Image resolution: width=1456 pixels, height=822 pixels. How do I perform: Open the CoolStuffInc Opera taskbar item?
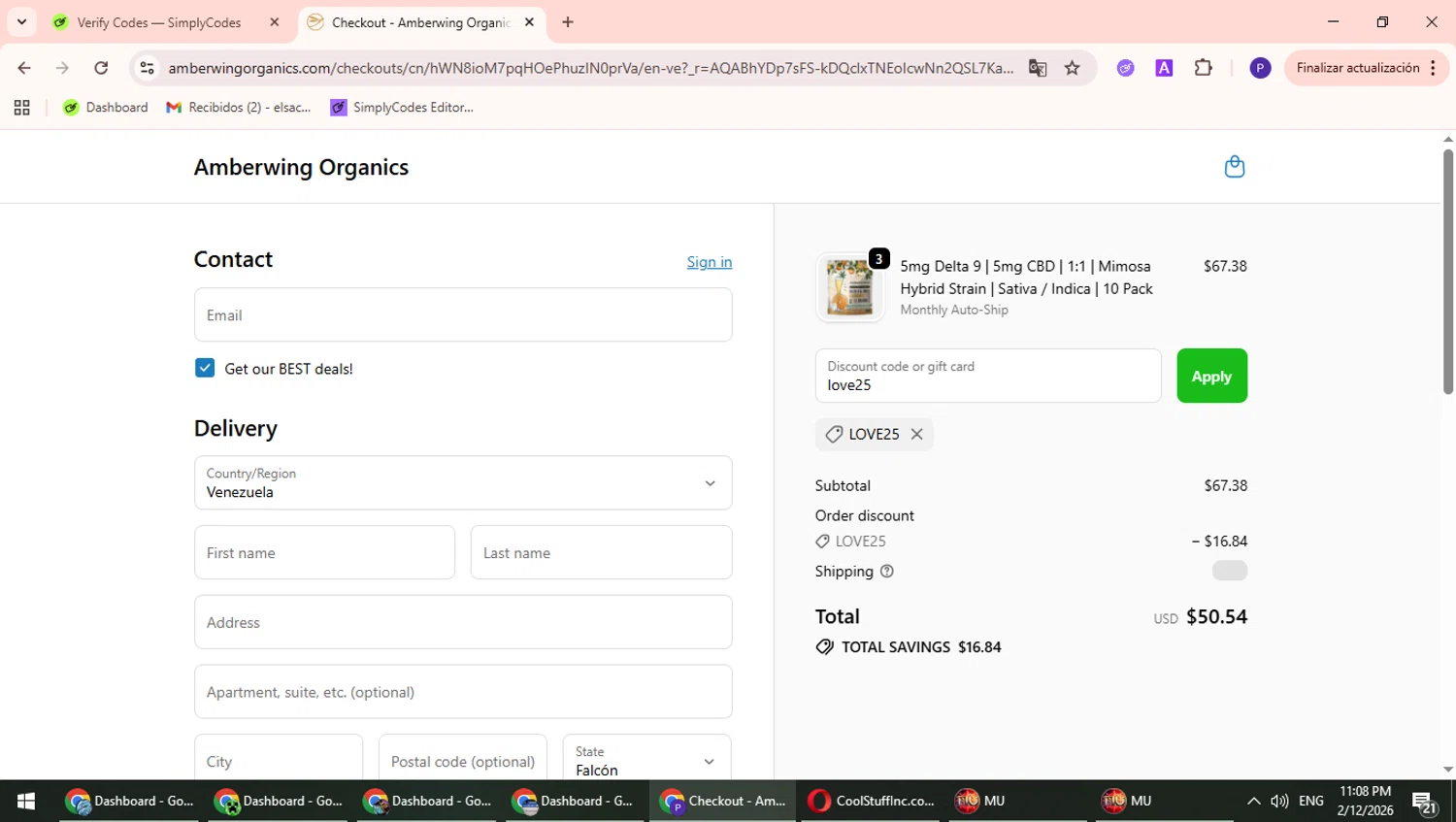click(x=872, y=801)
